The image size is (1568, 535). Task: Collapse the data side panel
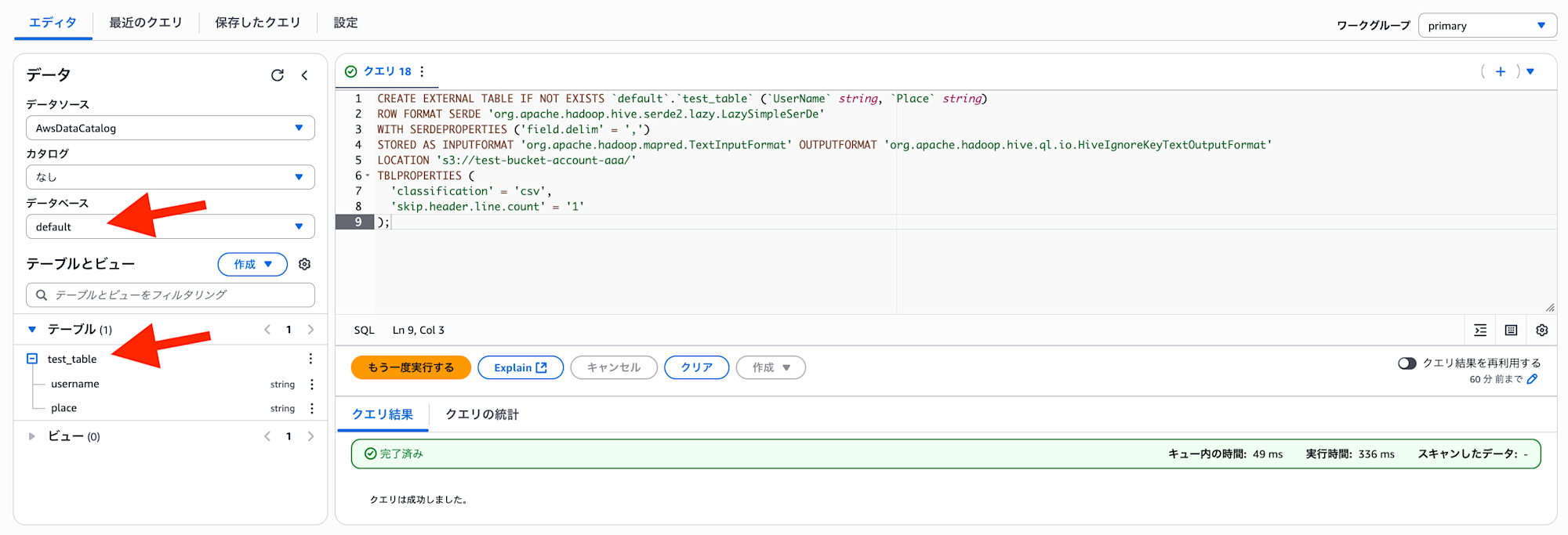[304, 75]
